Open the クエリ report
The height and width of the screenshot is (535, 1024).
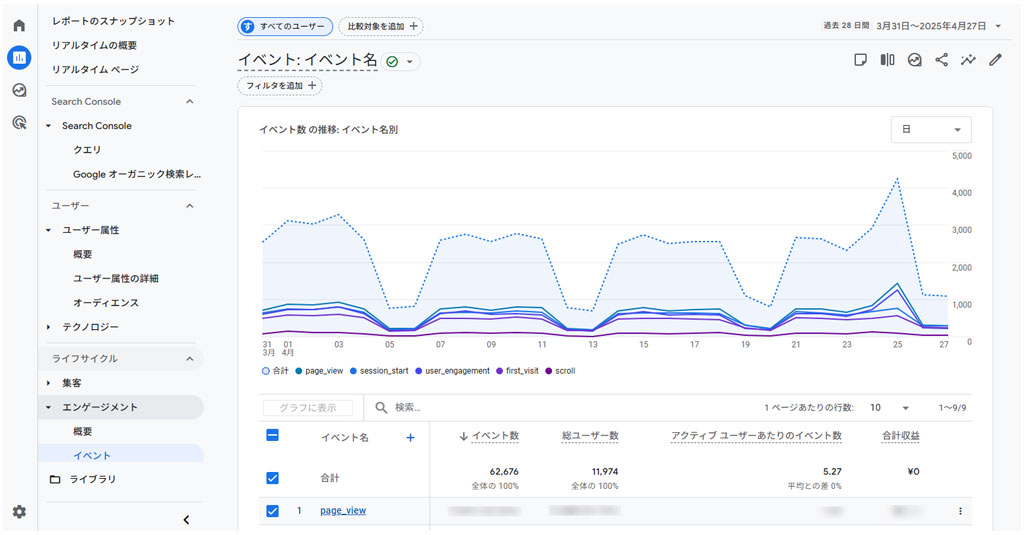(x=87, y=150)
